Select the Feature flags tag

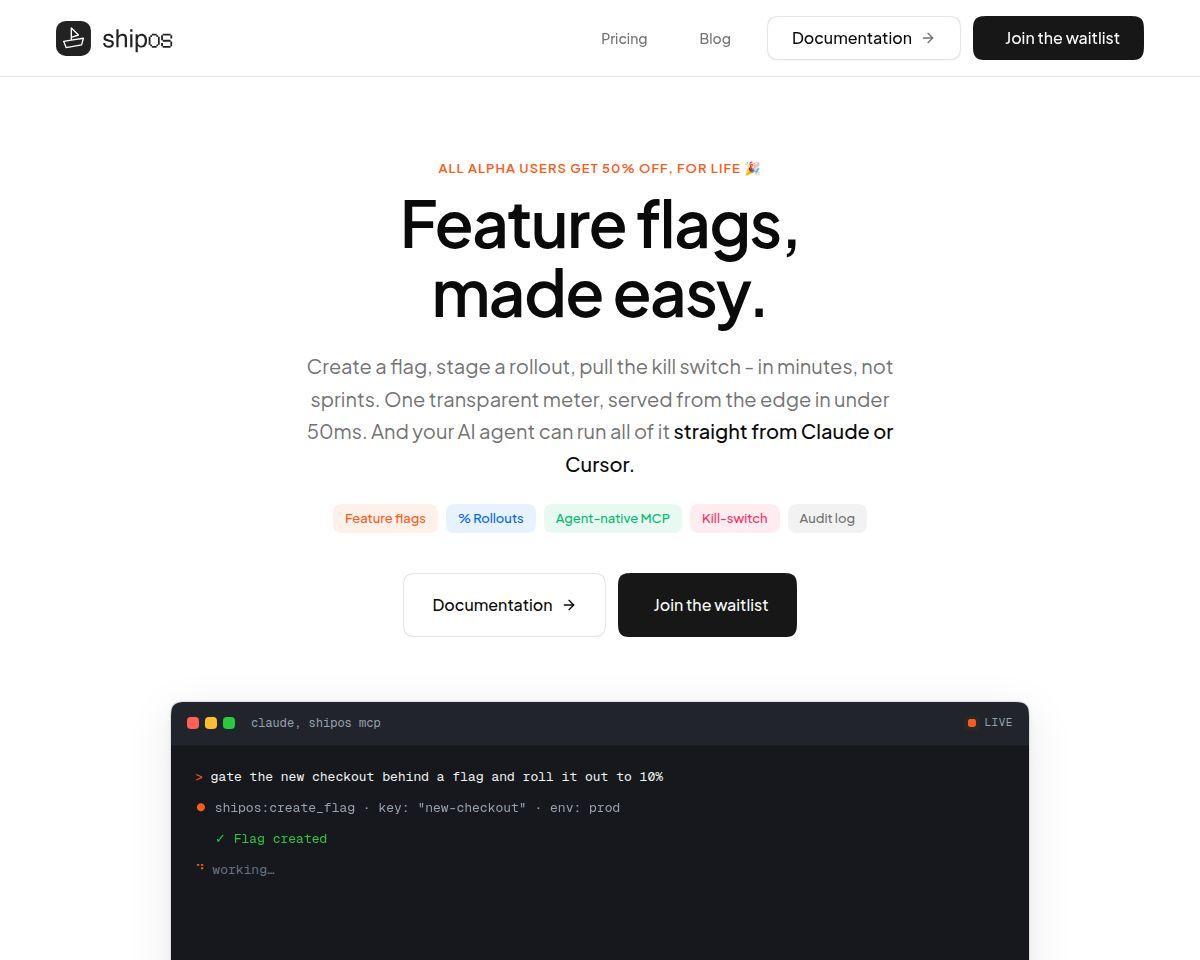coord(385,518)
